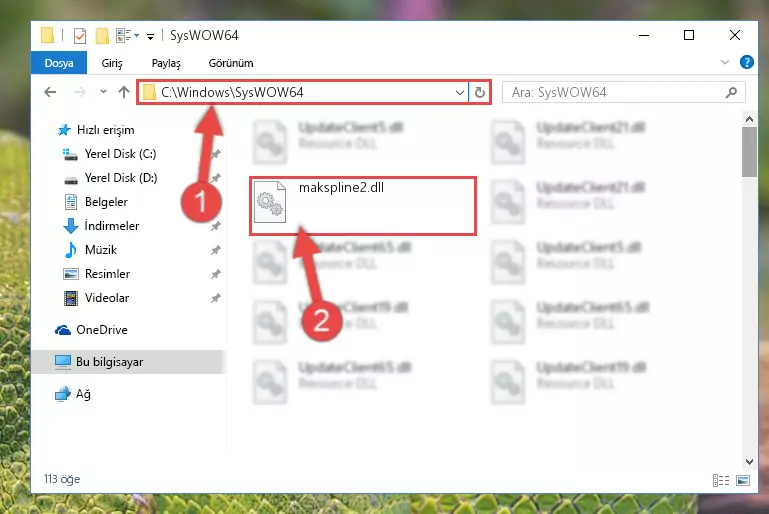
Task: Select Hızlı erişim in the navigation pane
Action: point(105,130)
